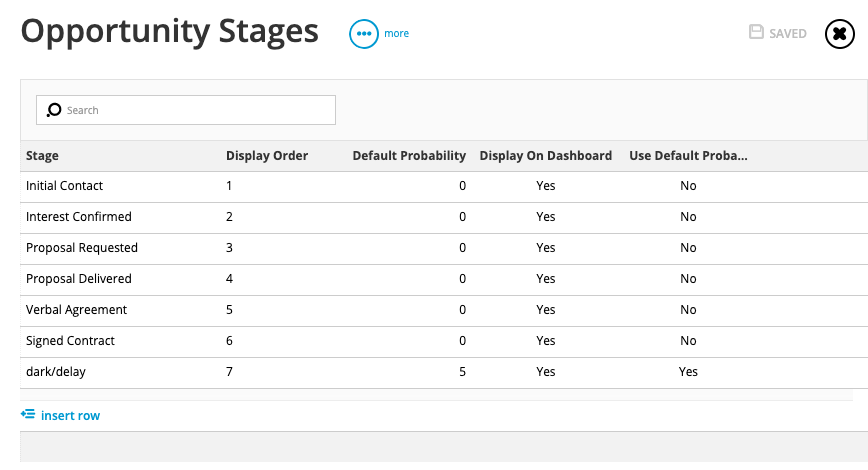Sort by Display Order column header
The height and width of the screenshot is (470, 868).
tap(267, 156)
